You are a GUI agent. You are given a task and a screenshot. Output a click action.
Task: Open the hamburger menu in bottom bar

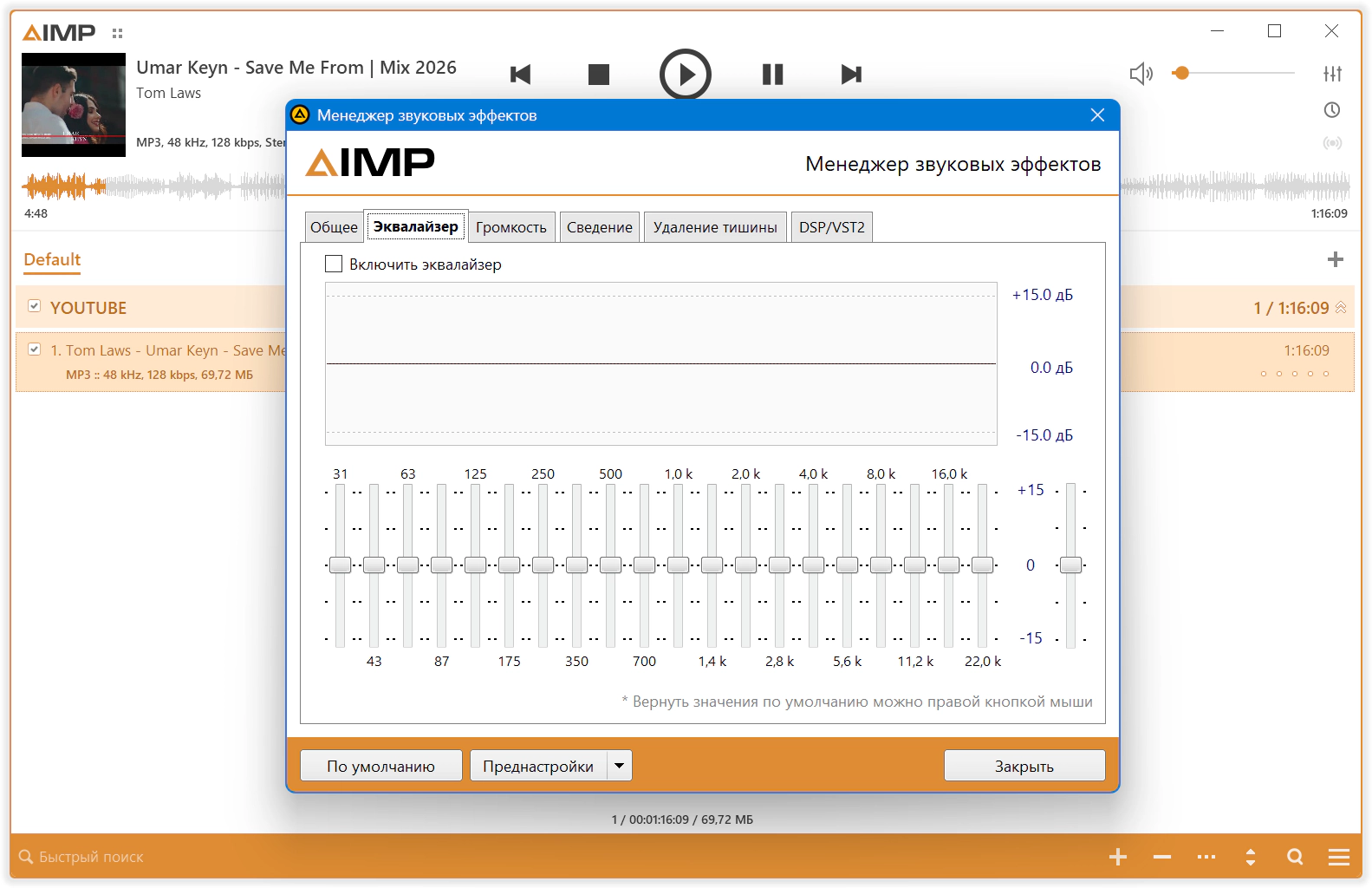coord(1338,857)
